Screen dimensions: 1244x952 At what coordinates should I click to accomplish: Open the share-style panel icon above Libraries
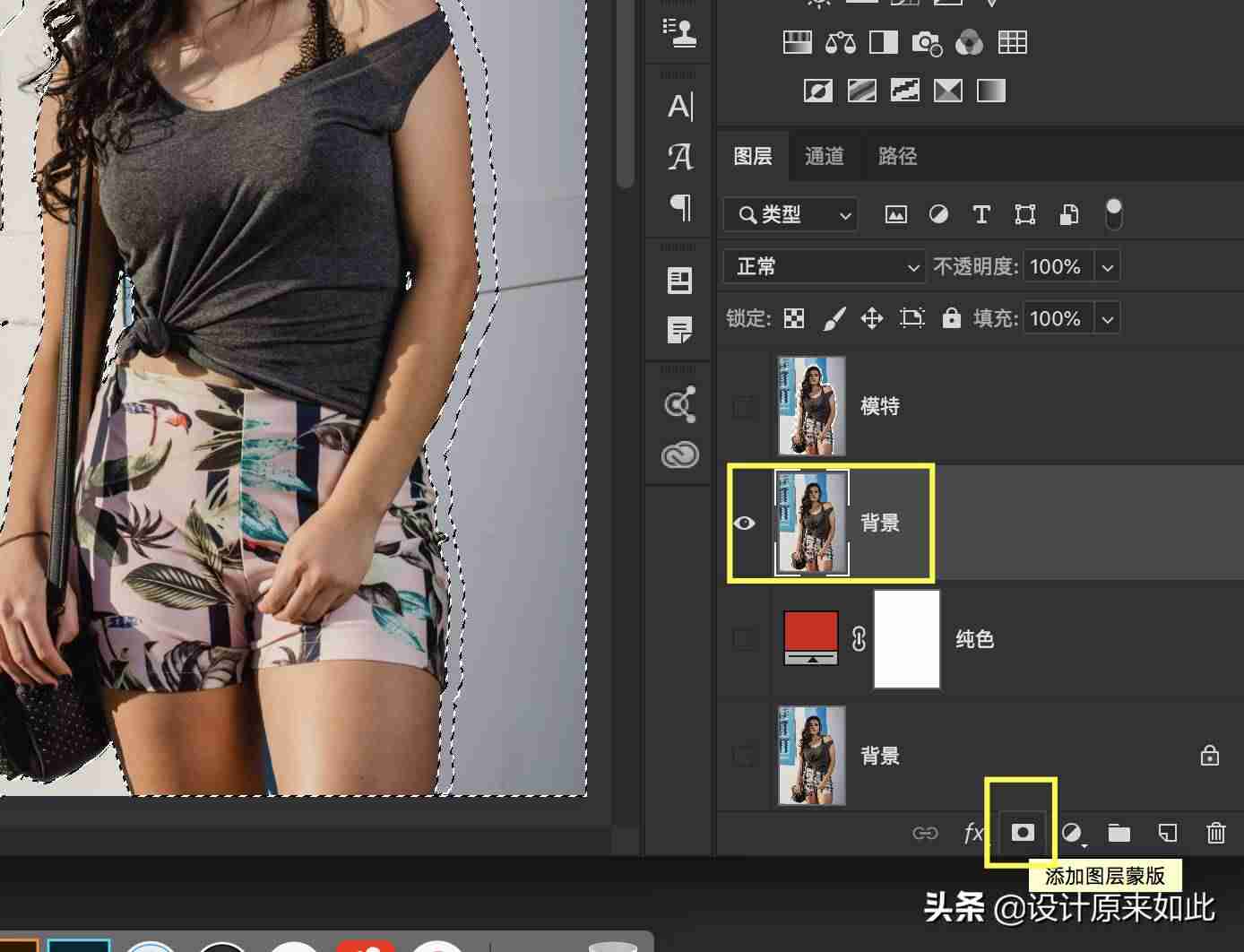[x=680, y=404]
